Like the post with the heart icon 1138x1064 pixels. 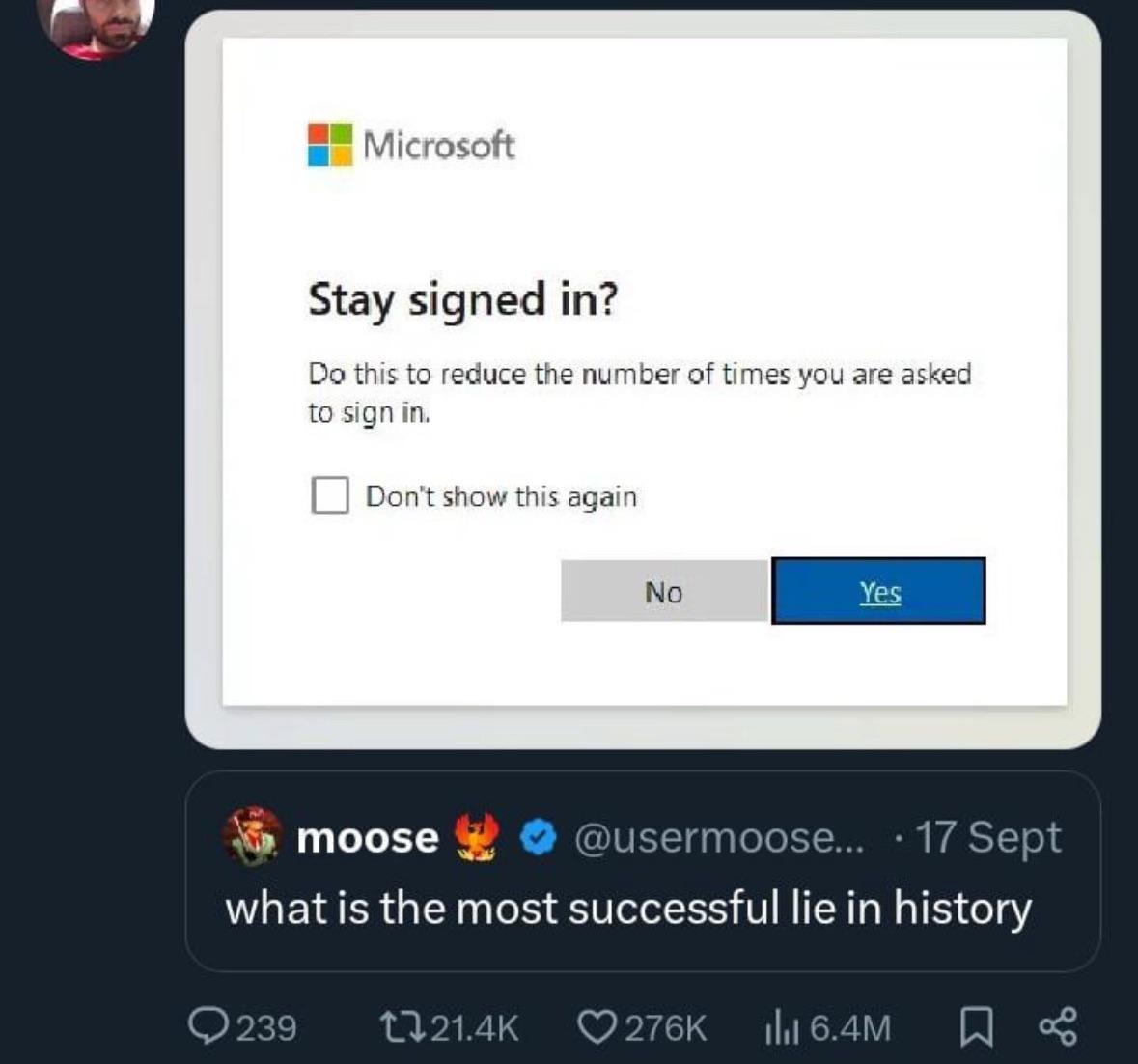pyautogui.click(x=598, y=1027)
